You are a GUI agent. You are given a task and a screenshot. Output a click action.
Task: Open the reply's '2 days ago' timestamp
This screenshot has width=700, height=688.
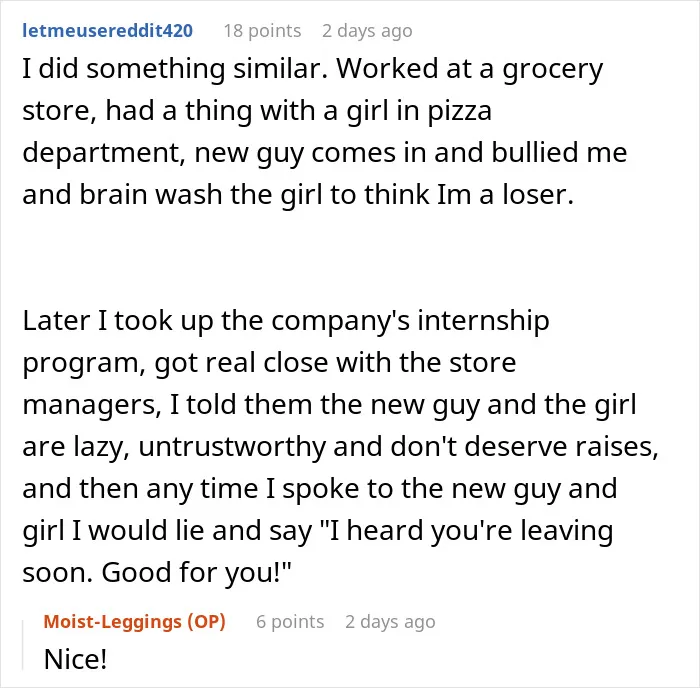390,622
